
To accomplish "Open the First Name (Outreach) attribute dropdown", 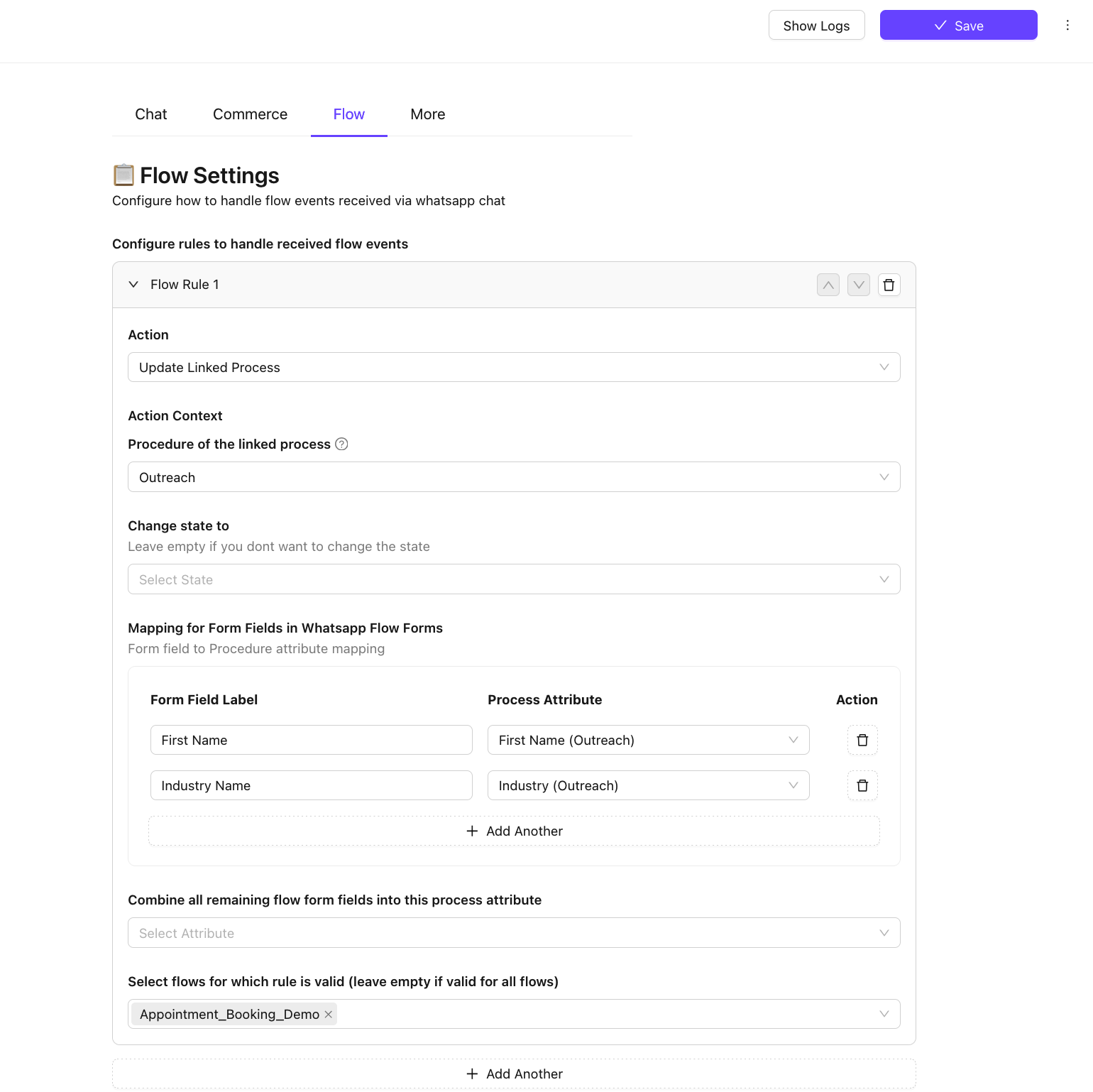I will [x=647, y=740].
